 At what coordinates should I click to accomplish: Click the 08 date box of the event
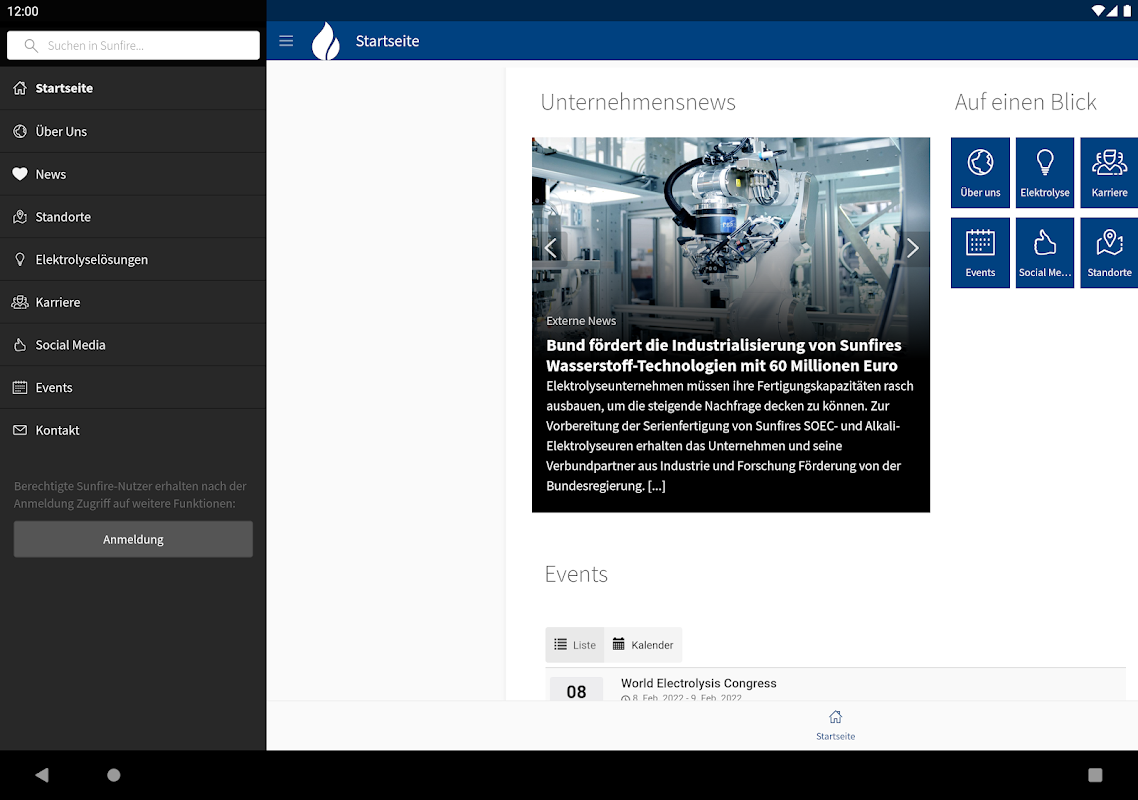click(576, 690)
